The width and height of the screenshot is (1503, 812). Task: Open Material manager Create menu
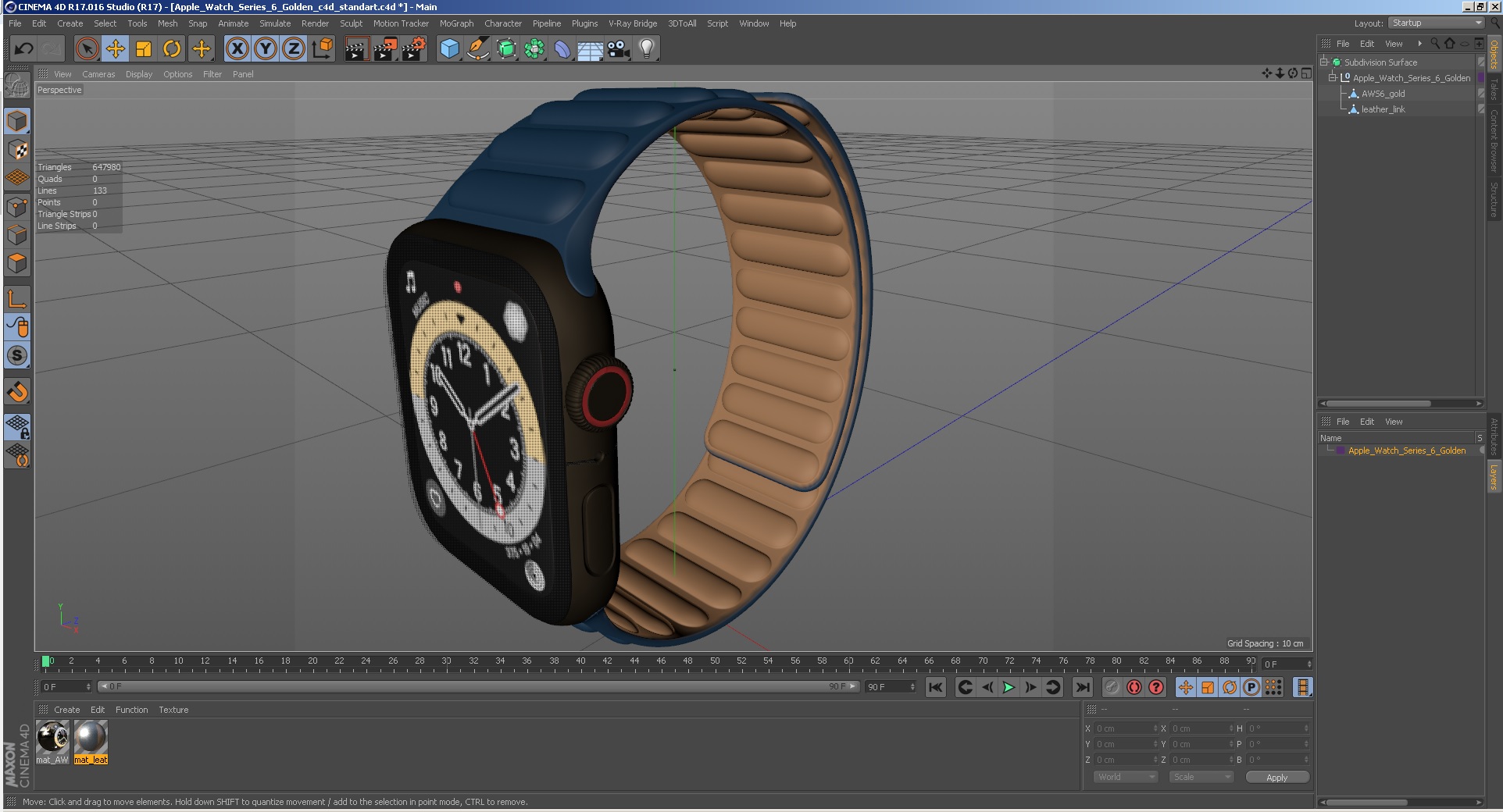coord(66,710)
